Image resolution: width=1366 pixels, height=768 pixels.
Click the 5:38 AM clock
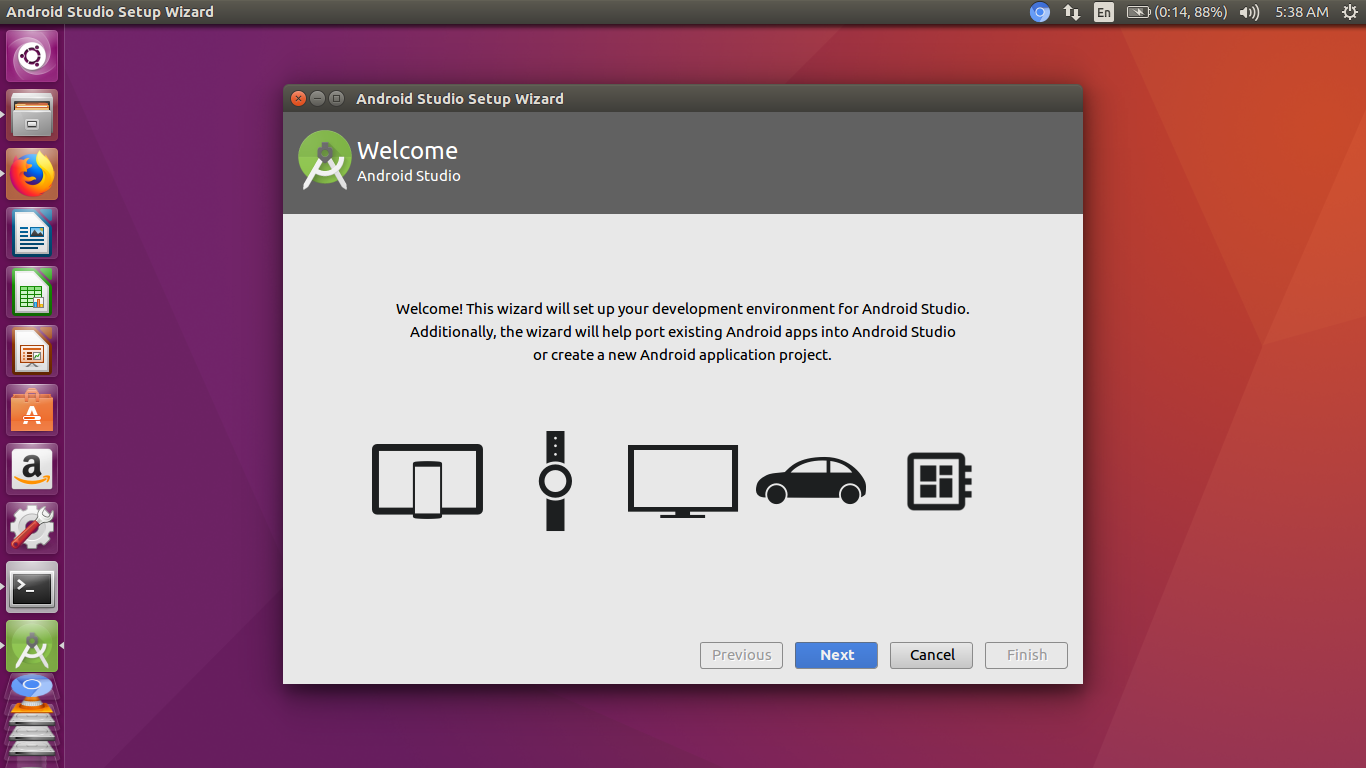[1302, 12]
